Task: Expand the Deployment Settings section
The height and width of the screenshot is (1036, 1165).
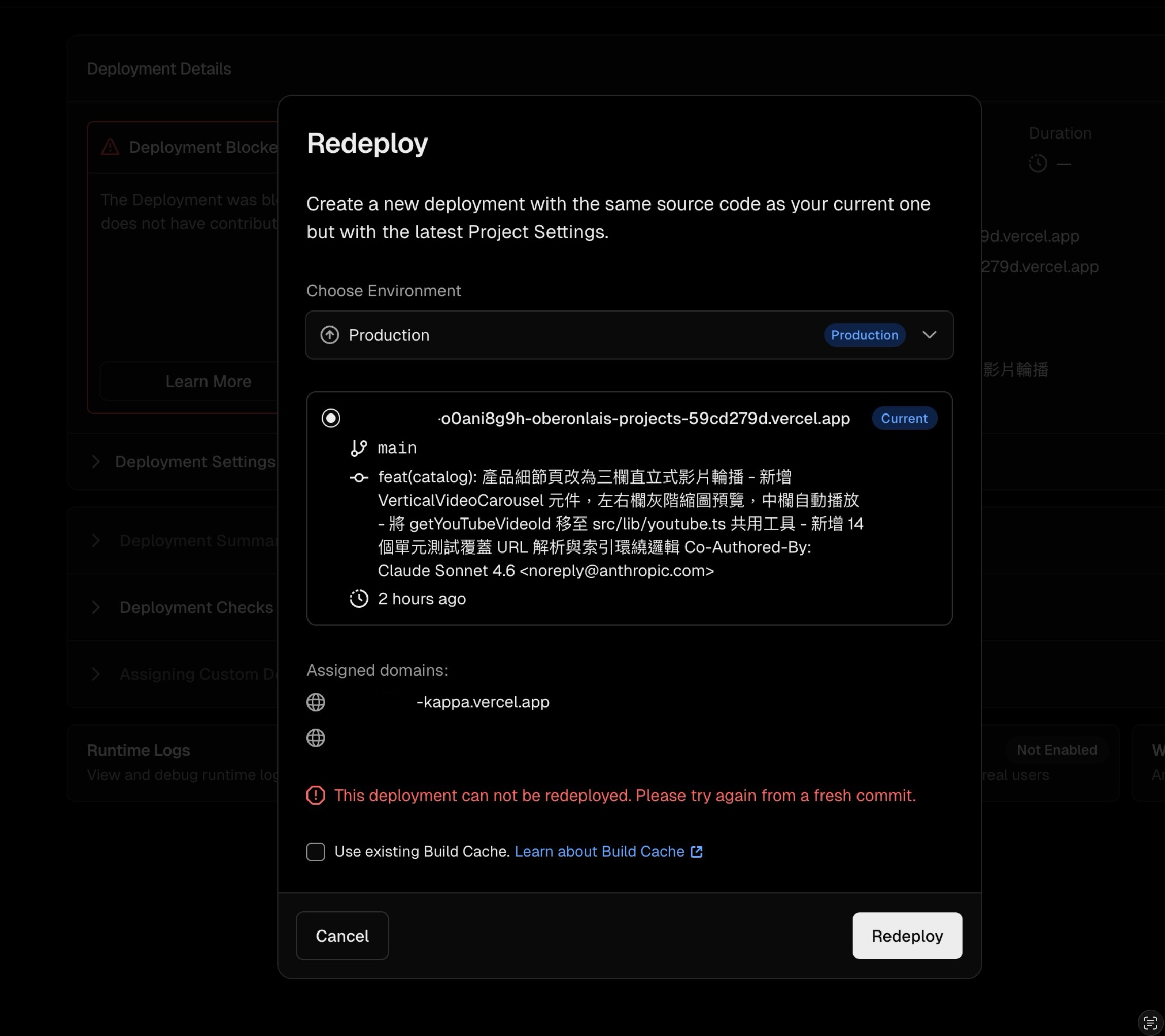Action: [96, 462]
